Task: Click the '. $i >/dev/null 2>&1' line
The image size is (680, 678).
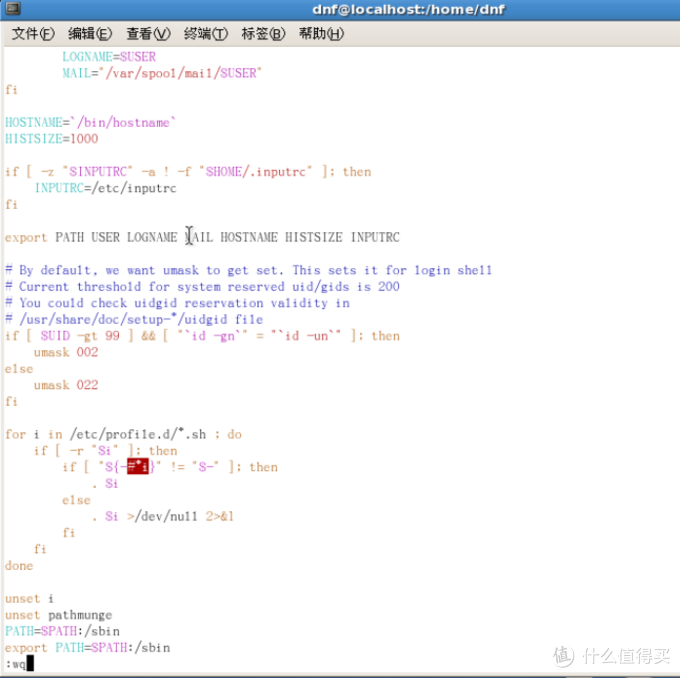Action: (163, 517)
